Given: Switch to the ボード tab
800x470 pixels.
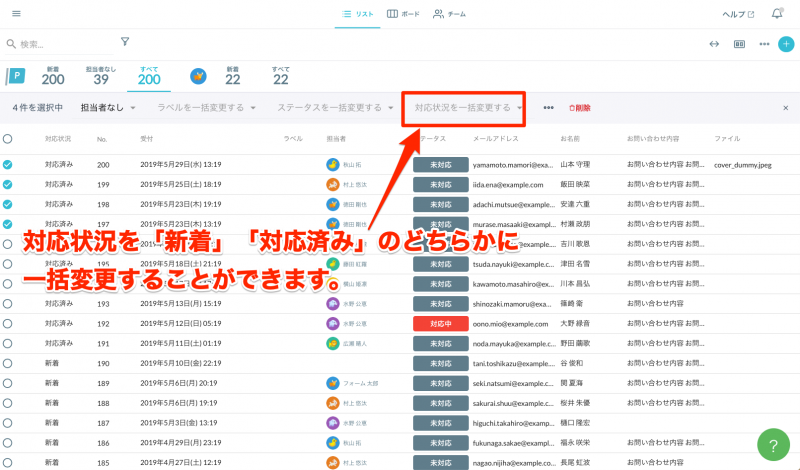Looking at the screenshot, I should pos(403,14).
